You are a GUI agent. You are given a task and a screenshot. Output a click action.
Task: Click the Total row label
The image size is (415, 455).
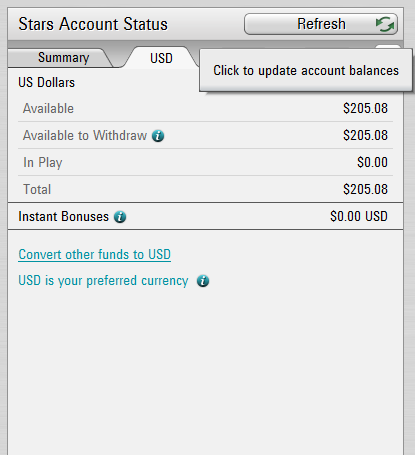(37, 190)
